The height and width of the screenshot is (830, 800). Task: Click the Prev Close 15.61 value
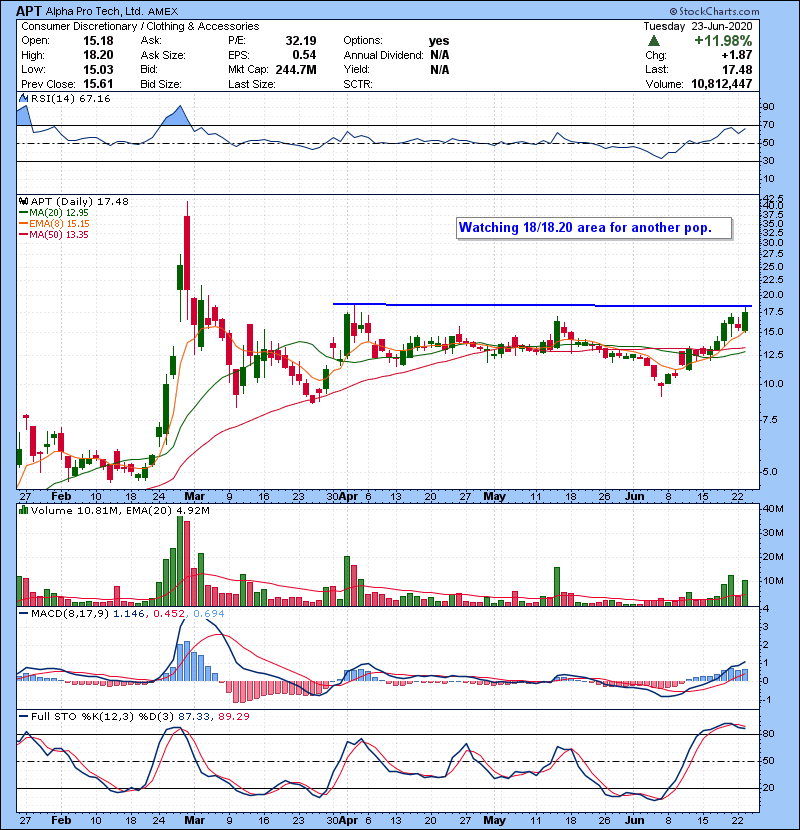[98, 84]
